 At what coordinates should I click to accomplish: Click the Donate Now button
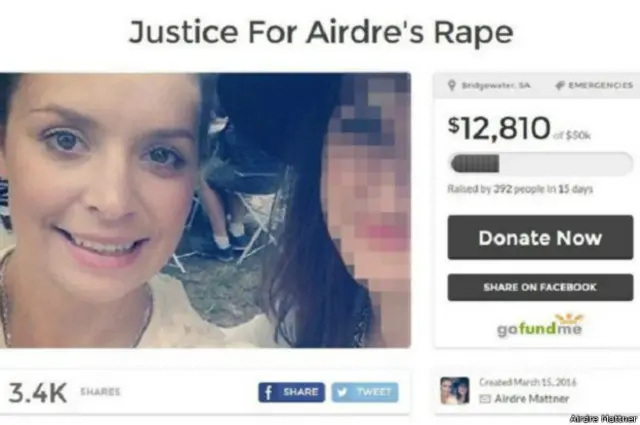coord(540,238)
